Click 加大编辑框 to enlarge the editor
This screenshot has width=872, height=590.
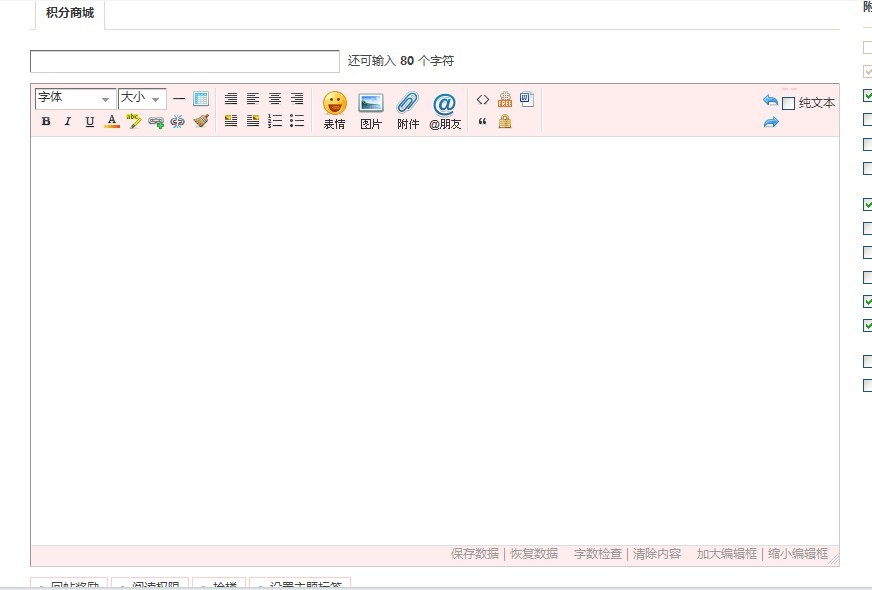727,554
